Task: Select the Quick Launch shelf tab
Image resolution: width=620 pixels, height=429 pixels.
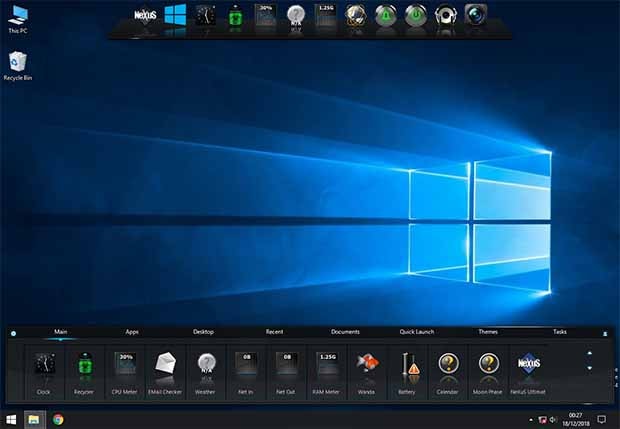Action: [x=417, y=332]
